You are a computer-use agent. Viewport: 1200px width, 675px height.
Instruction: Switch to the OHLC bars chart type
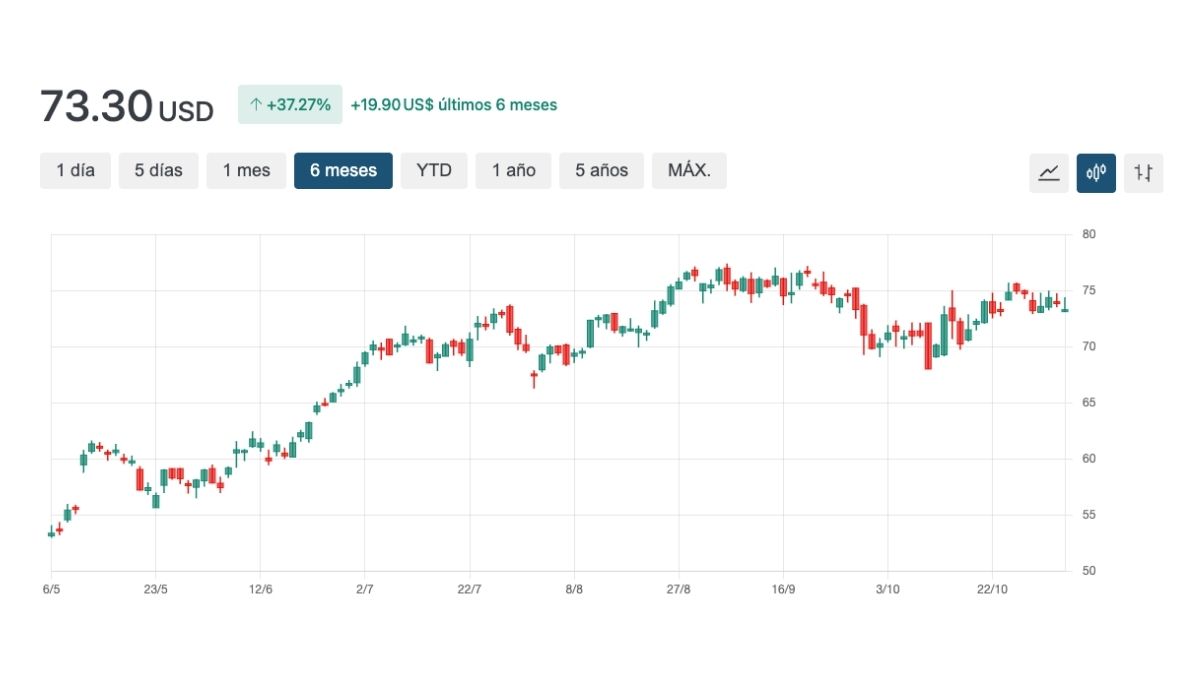click(x=1143, y=171)
